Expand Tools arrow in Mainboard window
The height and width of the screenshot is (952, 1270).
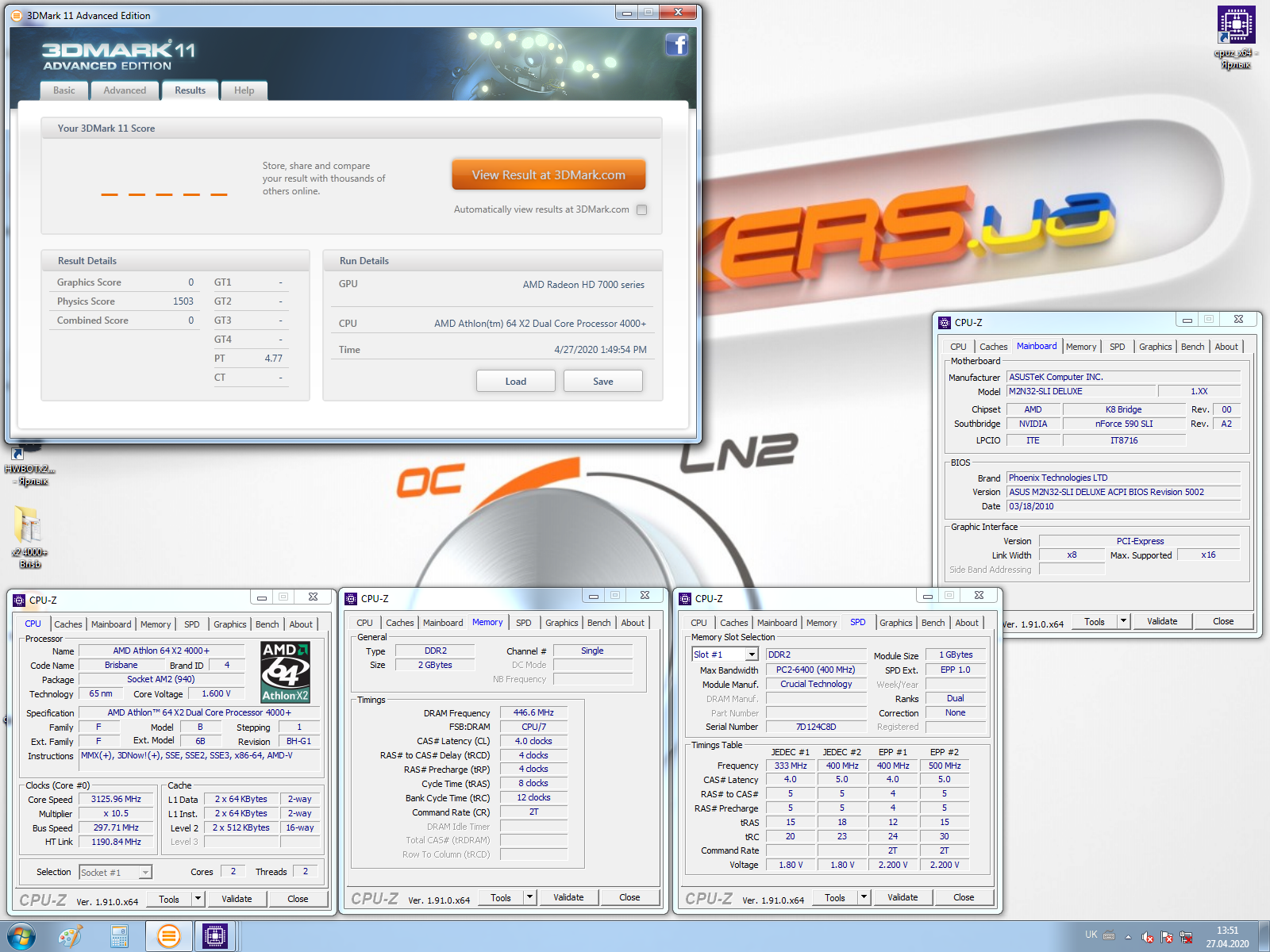(x=1123, y=621)
